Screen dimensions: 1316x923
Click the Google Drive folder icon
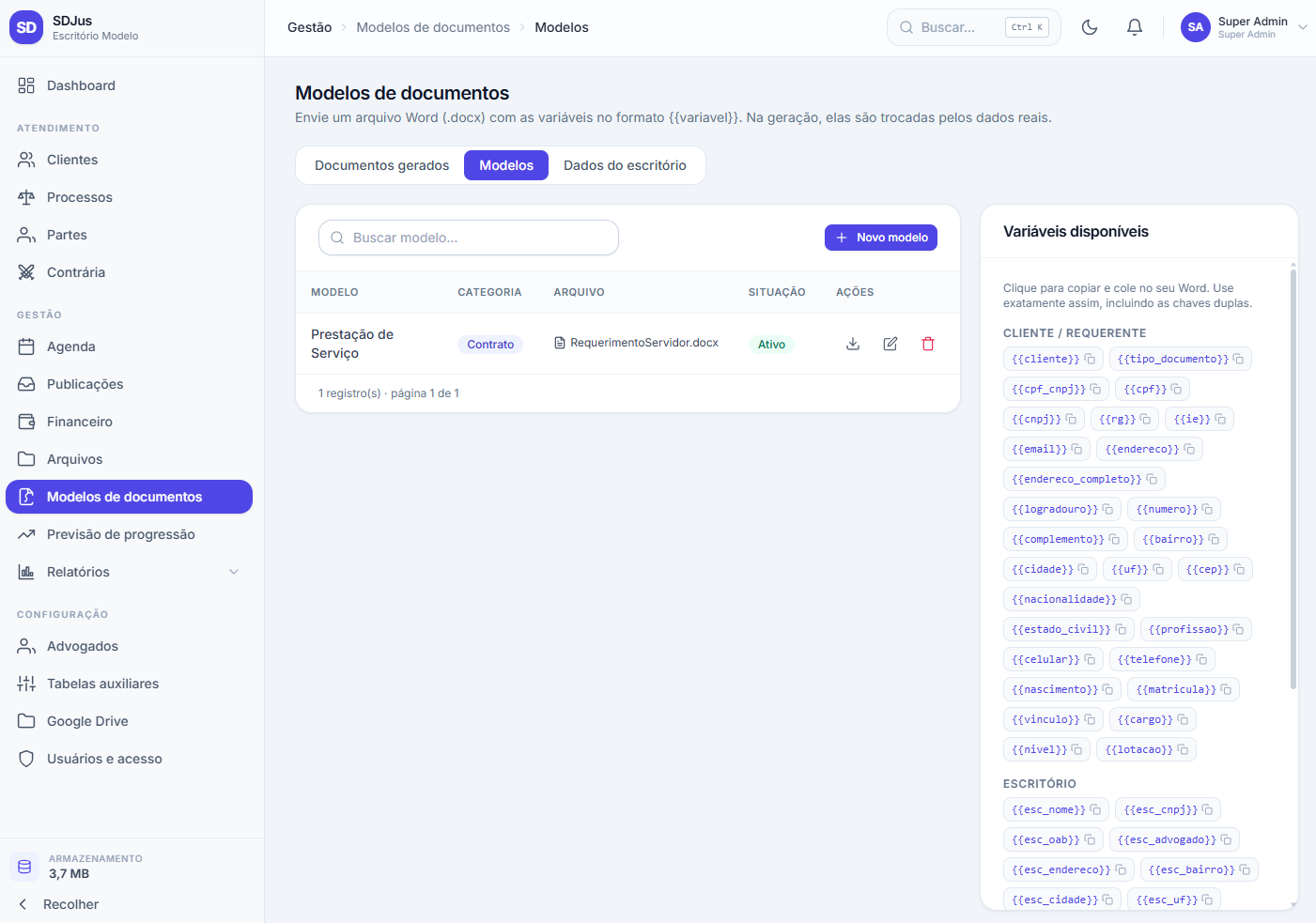[26, 721]
